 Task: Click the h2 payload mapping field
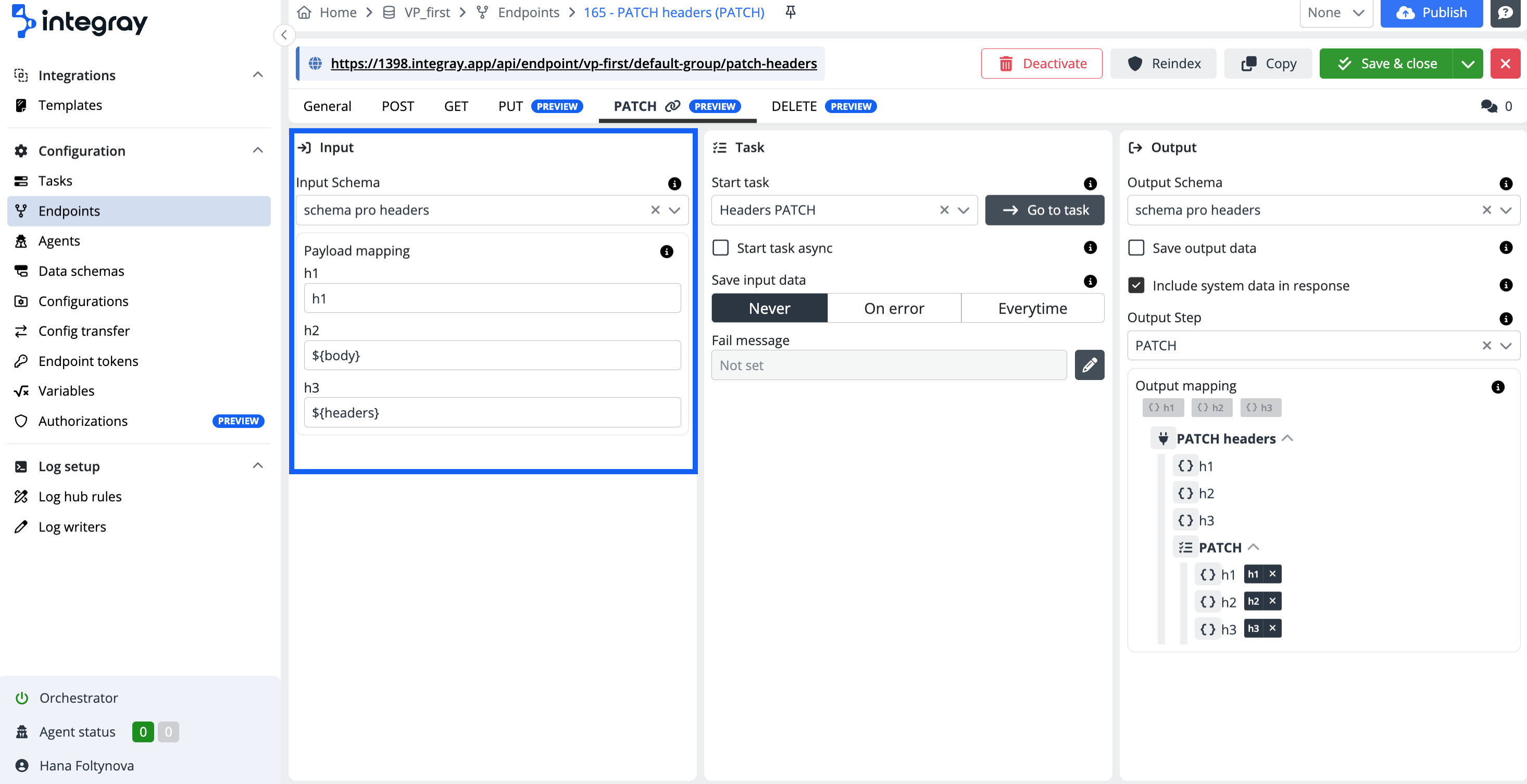point(492,356)
